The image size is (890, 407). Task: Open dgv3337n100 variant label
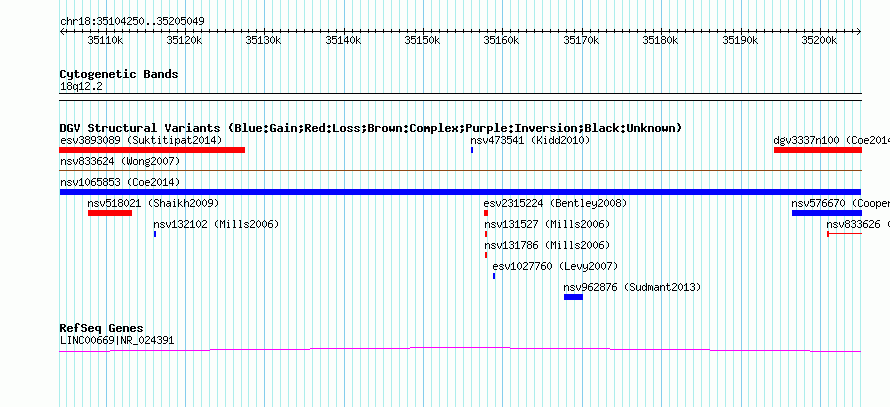832,140
